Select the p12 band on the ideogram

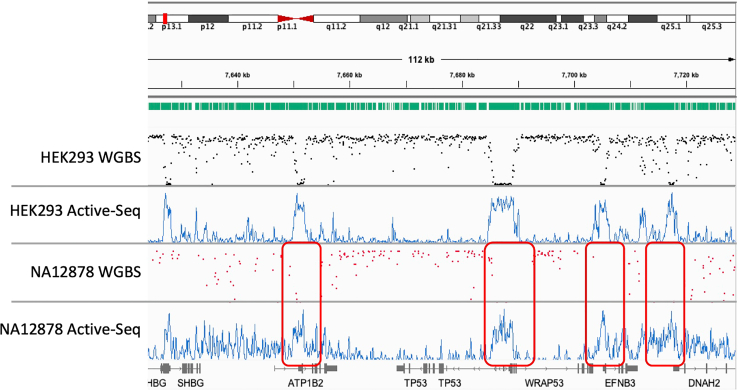coord(208,19)
